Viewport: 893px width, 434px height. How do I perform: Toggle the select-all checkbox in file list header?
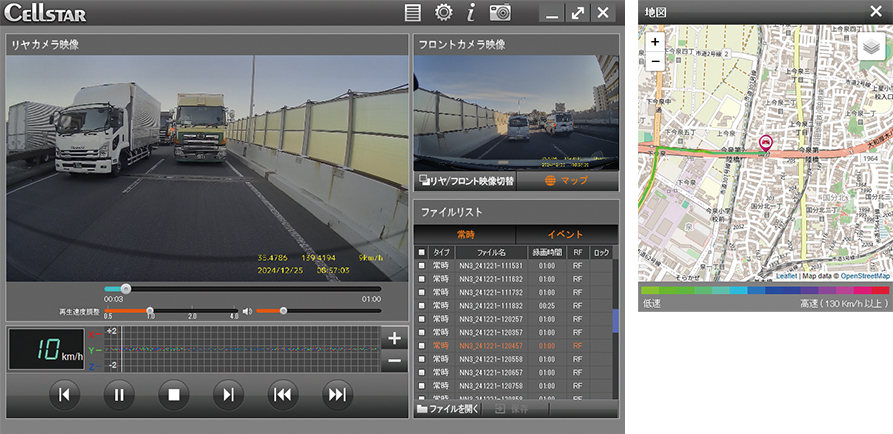pyautogui.click(x=421, y=252)
